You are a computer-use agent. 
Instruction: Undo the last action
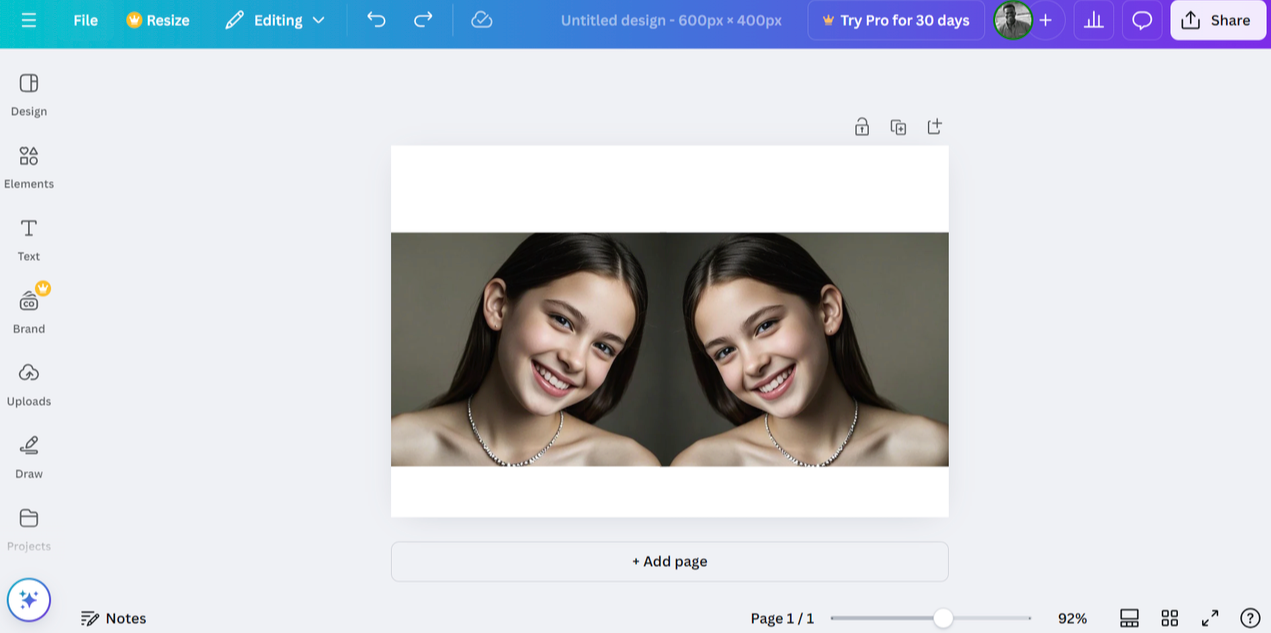(377, 20)
